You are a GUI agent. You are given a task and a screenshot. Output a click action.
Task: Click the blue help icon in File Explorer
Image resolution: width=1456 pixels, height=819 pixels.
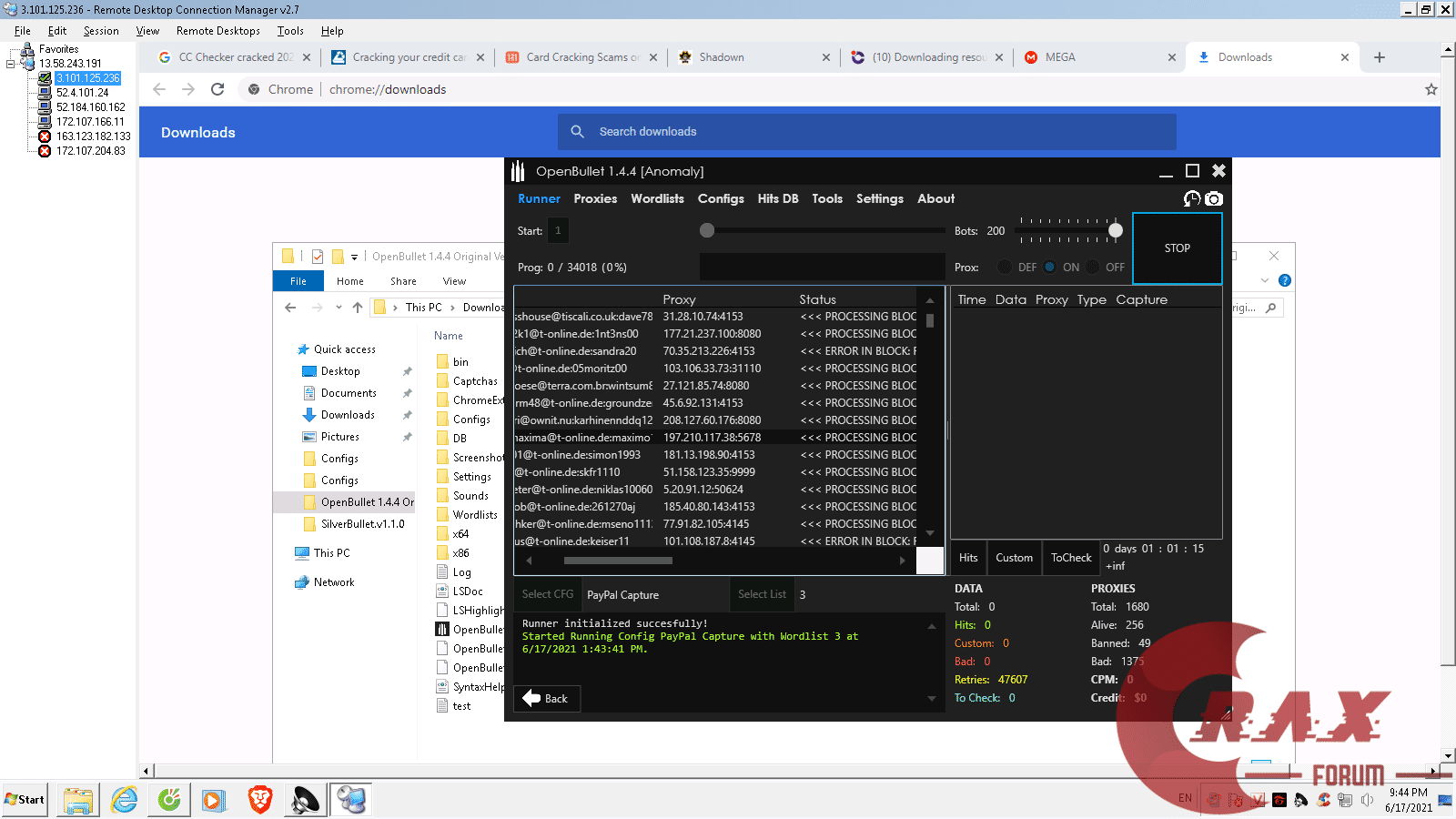point(1284,280)
